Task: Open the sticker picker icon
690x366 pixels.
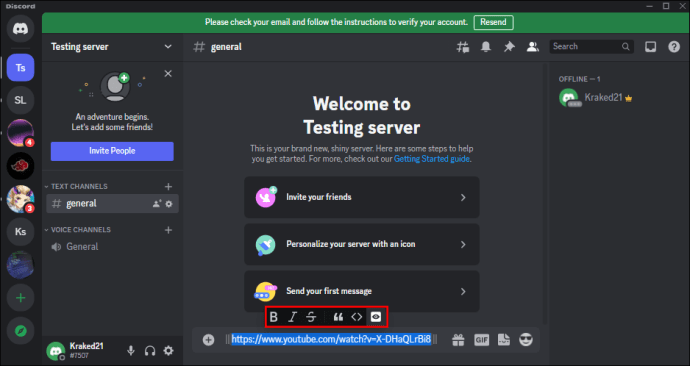Action: [504, 340]
